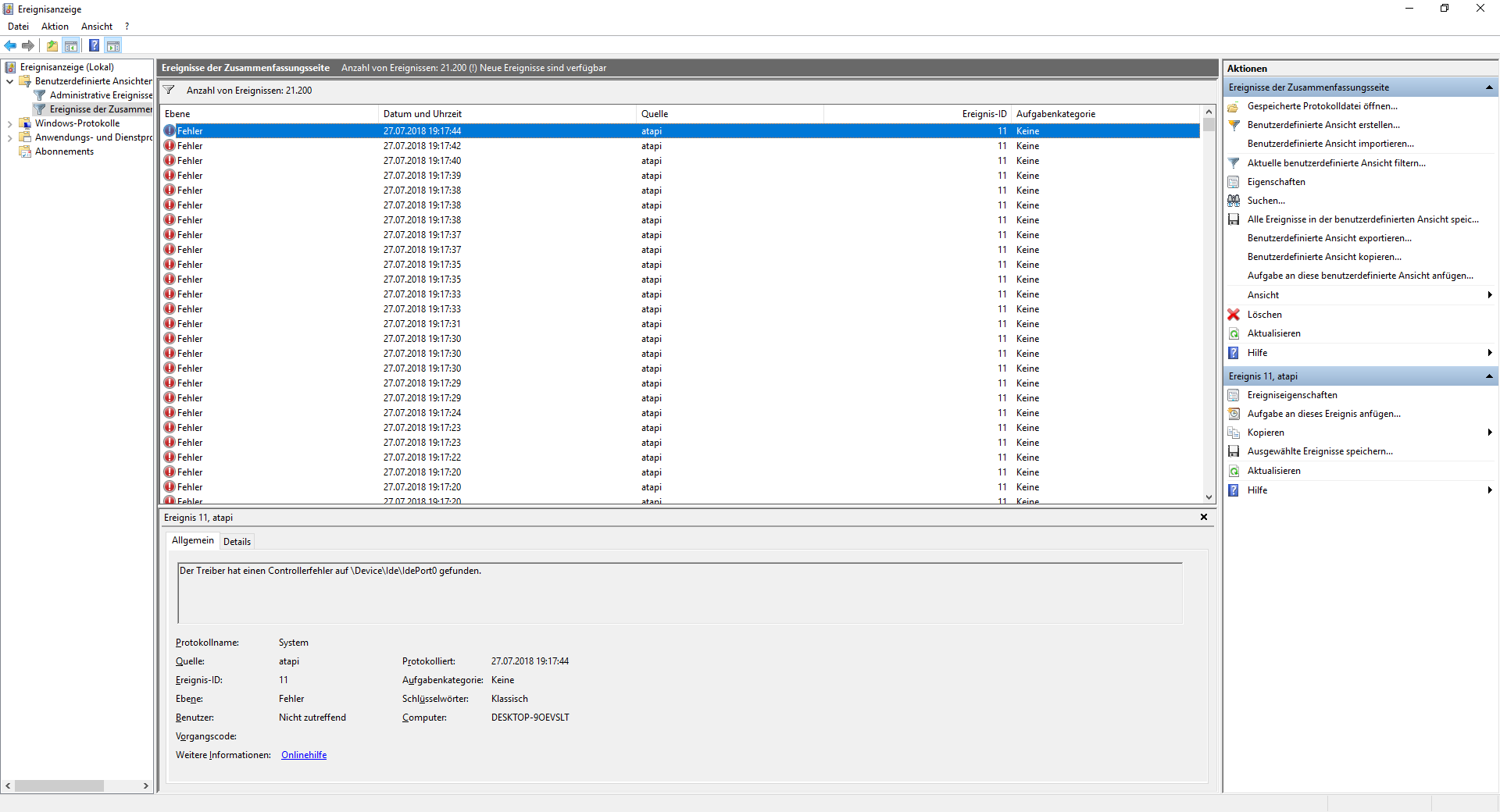
Task: Click the Kopieren icon in Aktionen
Action: click(x=1234, y=433)
